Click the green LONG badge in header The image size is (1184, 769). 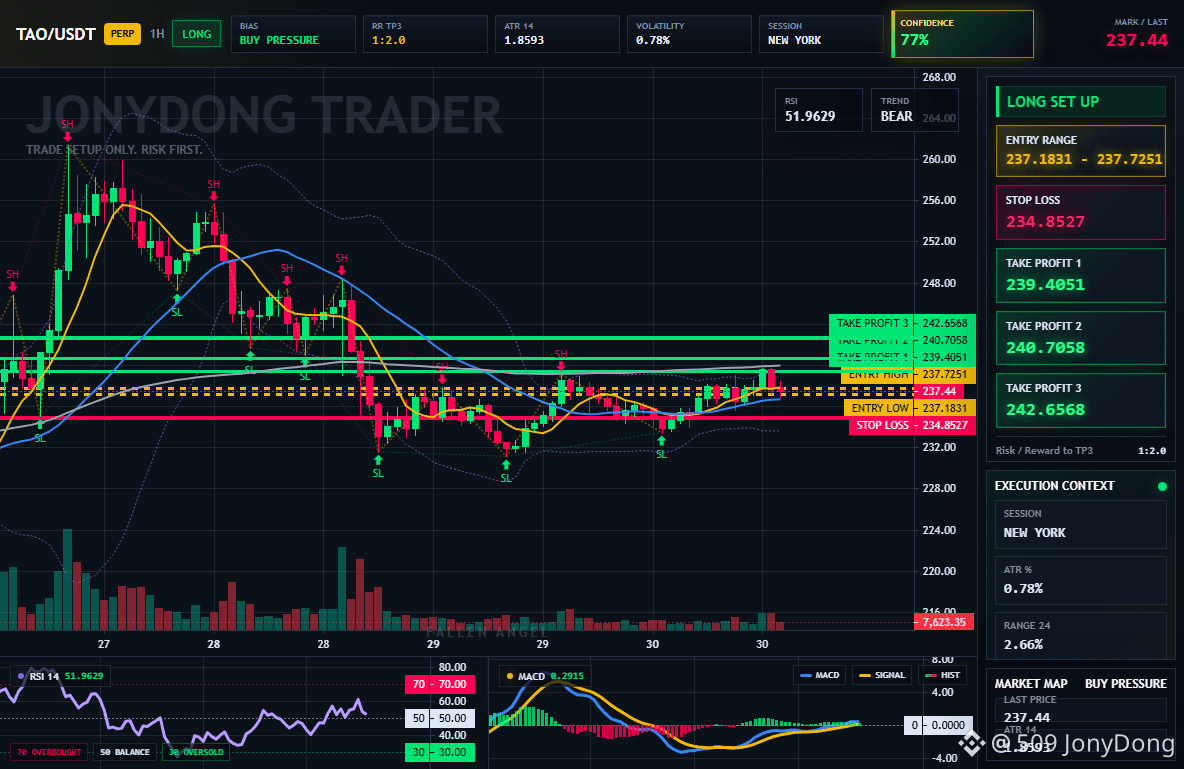point(196,34)
